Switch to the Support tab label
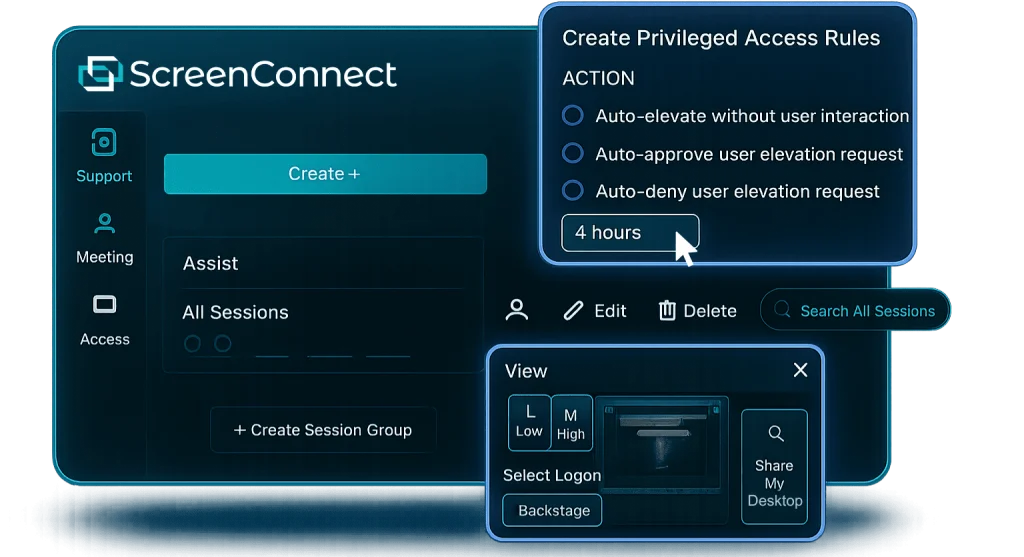 pyautogui.click(x=104, y=176)
